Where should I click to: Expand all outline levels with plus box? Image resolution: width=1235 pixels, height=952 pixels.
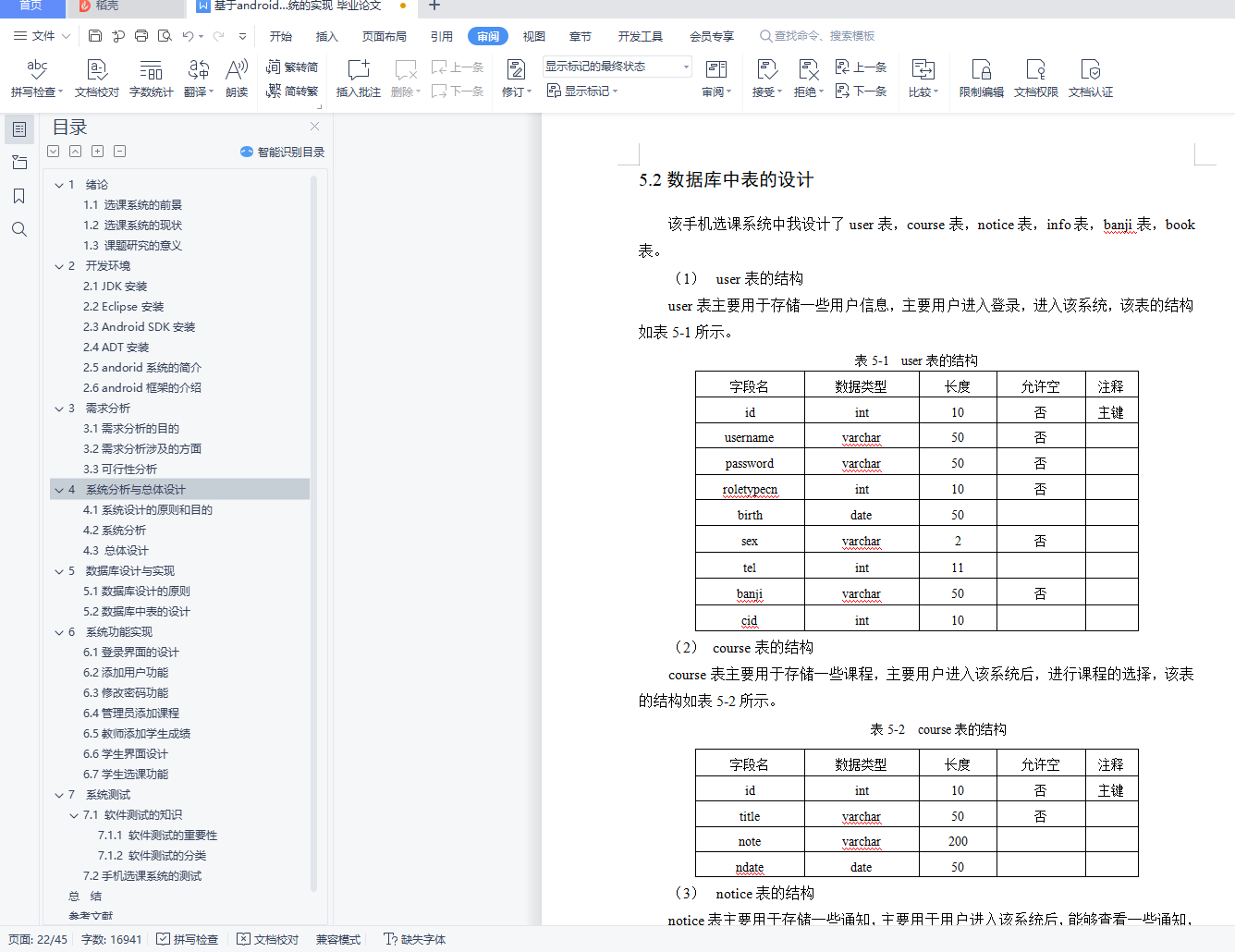point(97,152)
